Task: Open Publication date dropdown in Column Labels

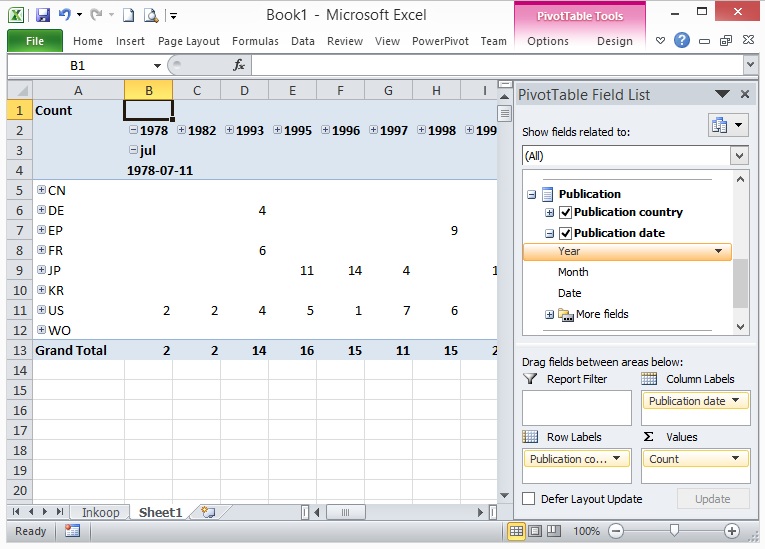Action: coord(736,400)
